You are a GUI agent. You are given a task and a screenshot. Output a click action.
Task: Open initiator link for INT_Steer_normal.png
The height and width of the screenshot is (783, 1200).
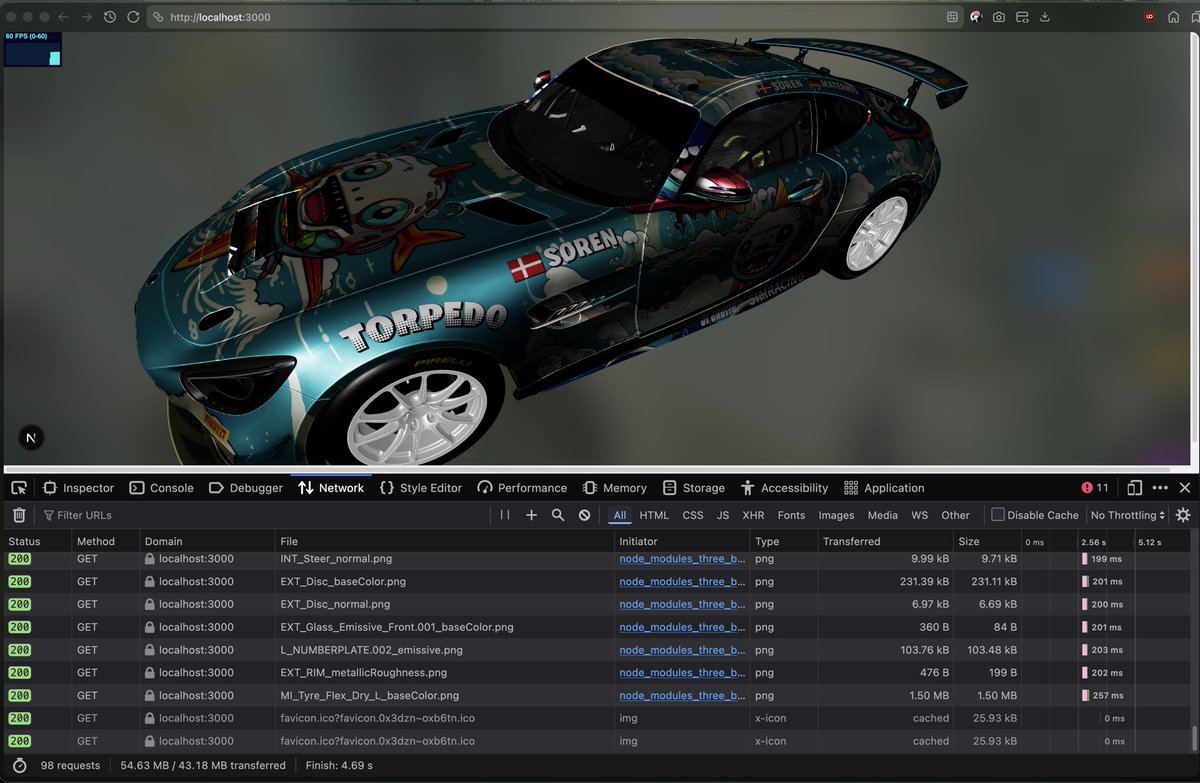pos(682,558)
